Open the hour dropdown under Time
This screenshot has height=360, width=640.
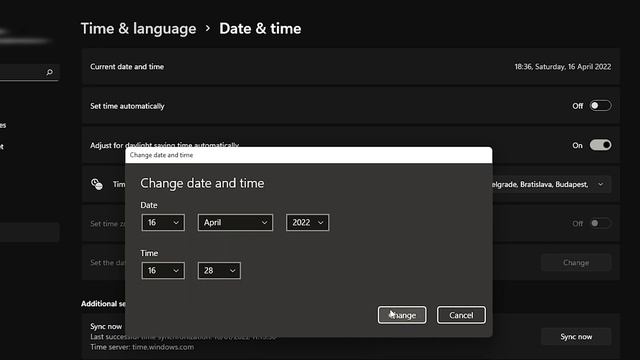(163, 271)
